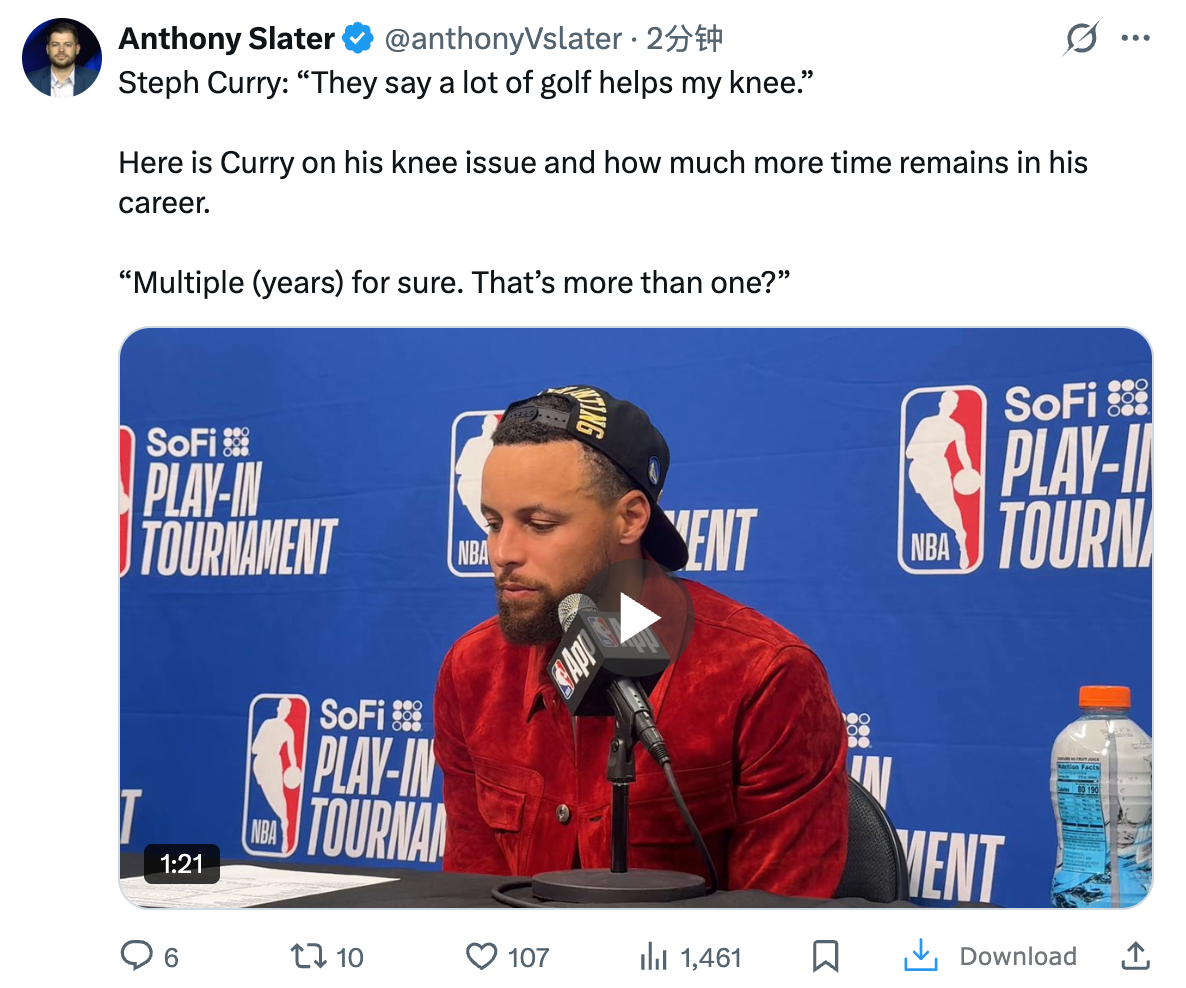
Task: Open the share upload-arrow menu
Action: (1135, 957)
